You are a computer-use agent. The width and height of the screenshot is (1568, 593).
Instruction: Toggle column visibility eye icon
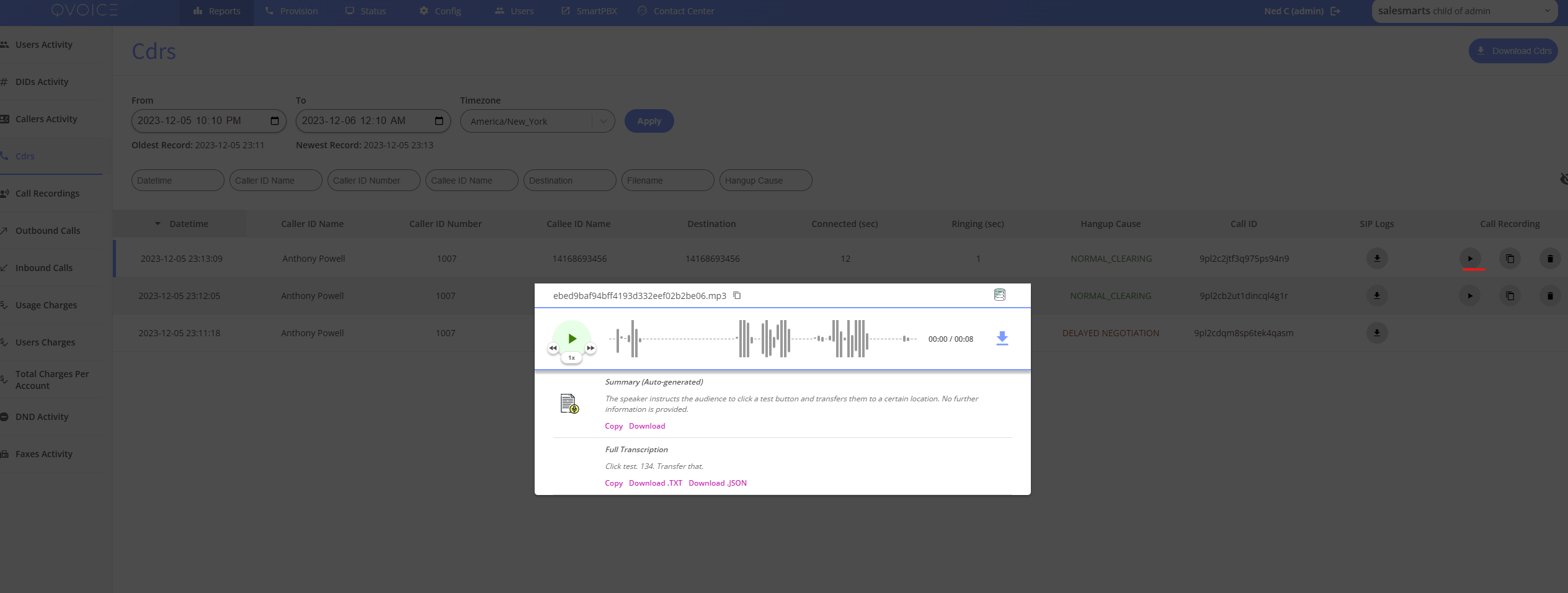[1563, 179]
